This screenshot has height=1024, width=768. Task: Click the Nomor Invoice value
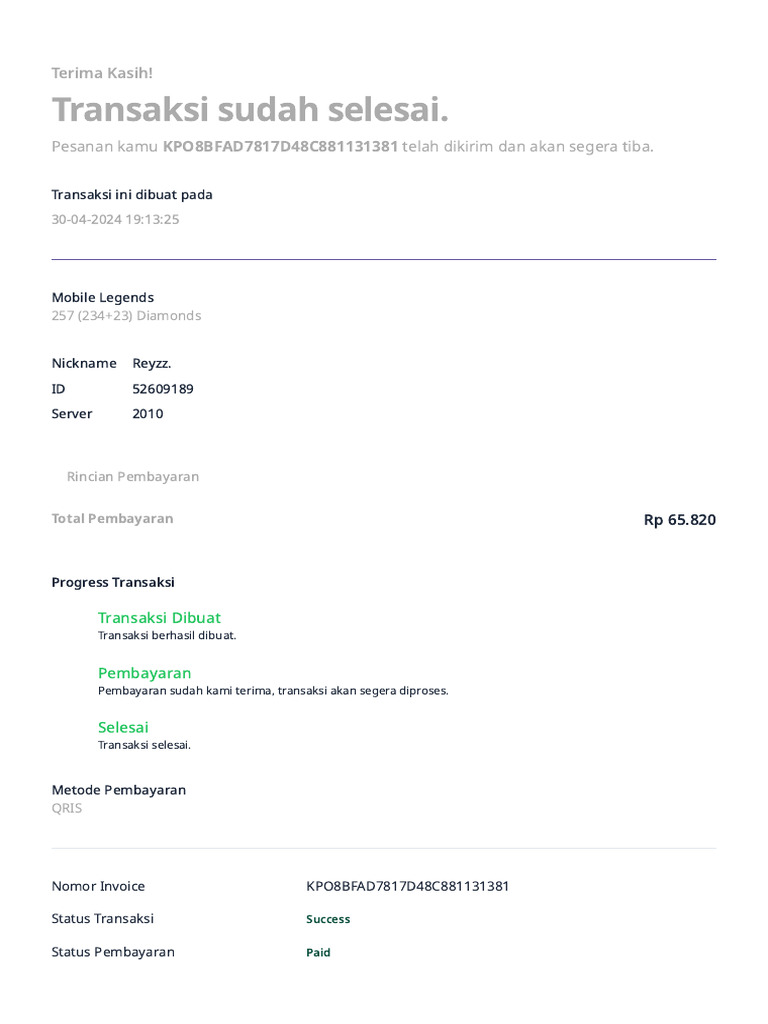[x=407, y=886]
